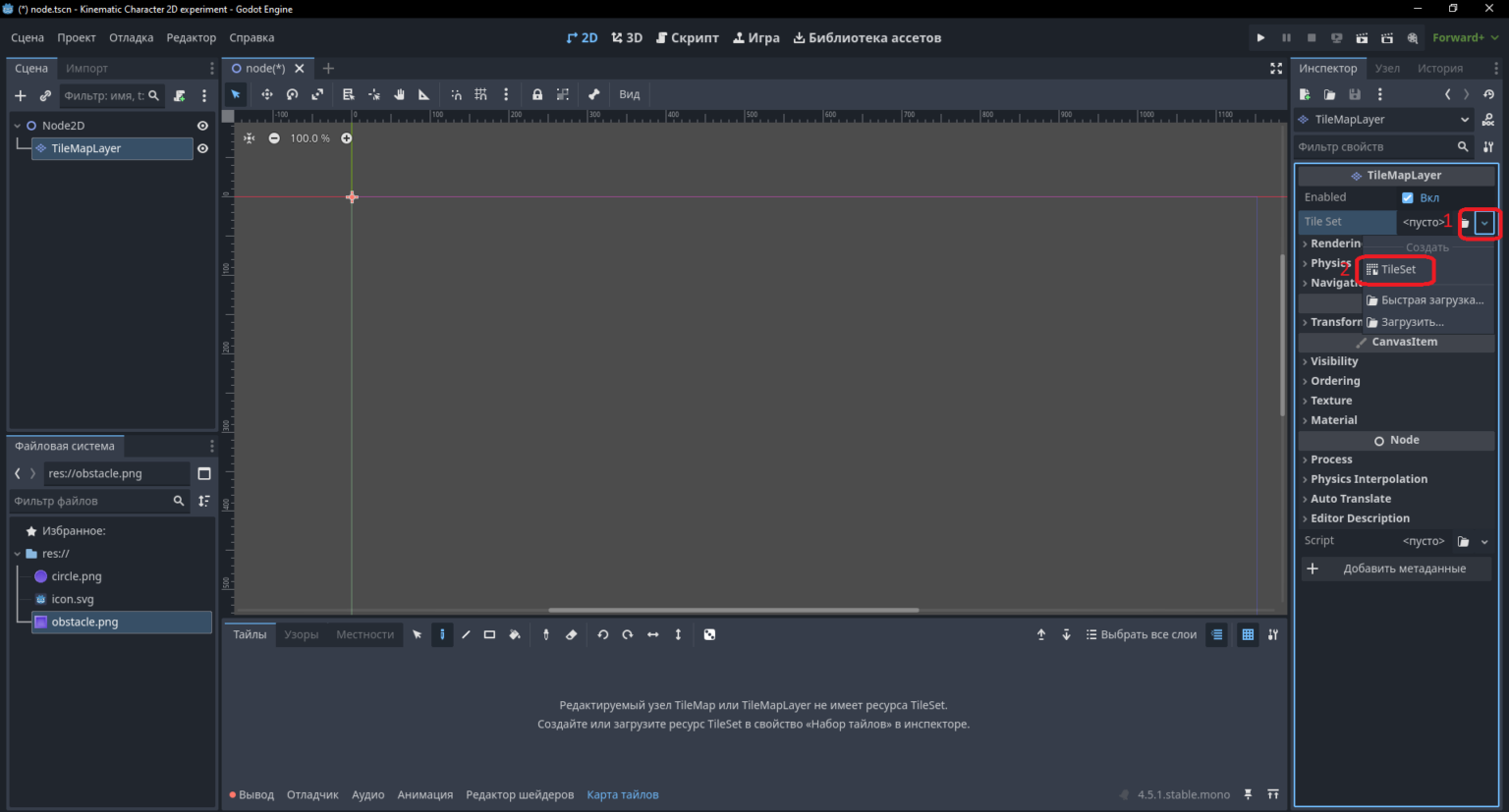
Task: Hide the Node2D node visibility
Action: pyautogui.click(x=202, y=126)
